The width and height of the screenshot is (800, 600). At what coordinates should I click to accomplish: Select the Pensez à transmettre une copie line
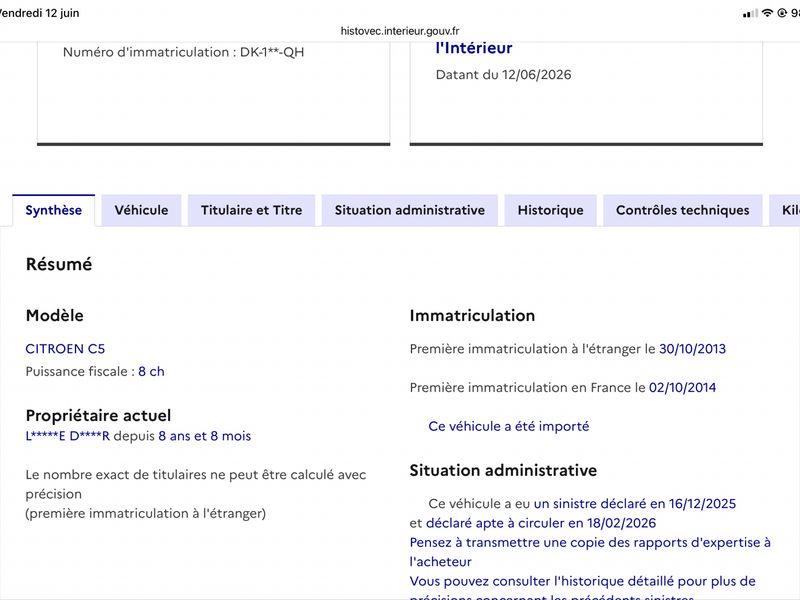(x=590, y=552)
